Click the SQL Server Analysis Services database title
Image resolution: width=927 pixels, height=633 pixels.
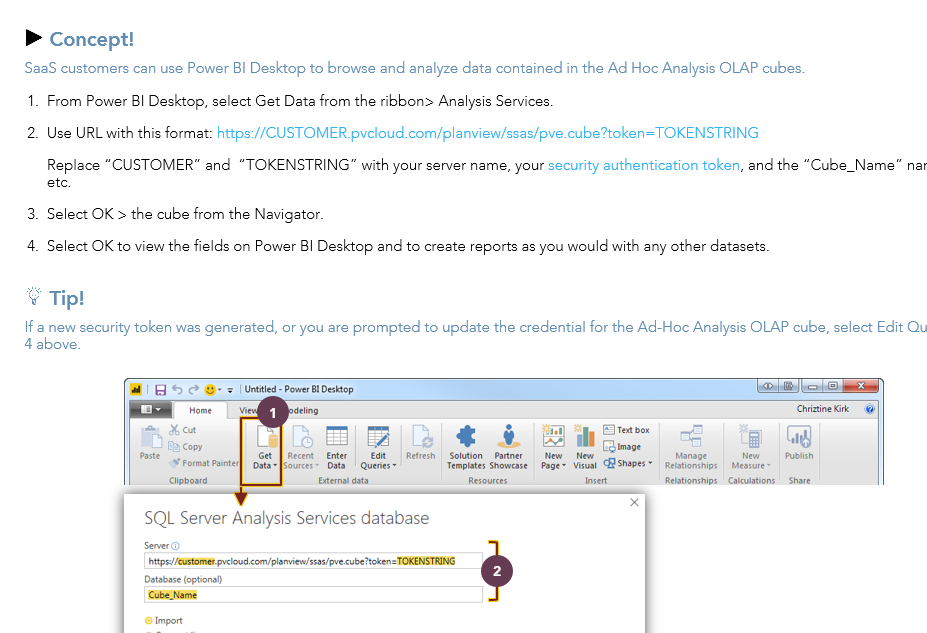287,518
